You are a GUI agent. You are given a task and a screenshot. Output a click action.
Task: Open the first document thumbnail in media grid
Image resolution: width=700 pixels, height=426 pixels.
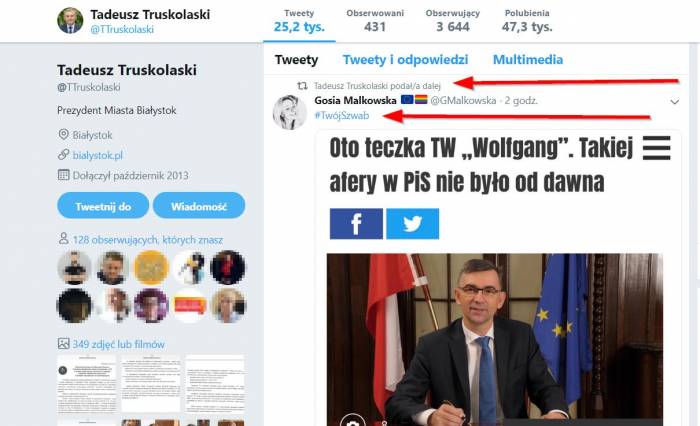click(x=88, y=384)
